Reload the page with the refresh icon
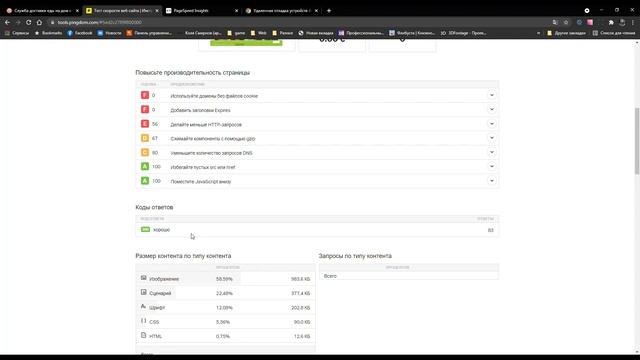 (x=29, y=22)
